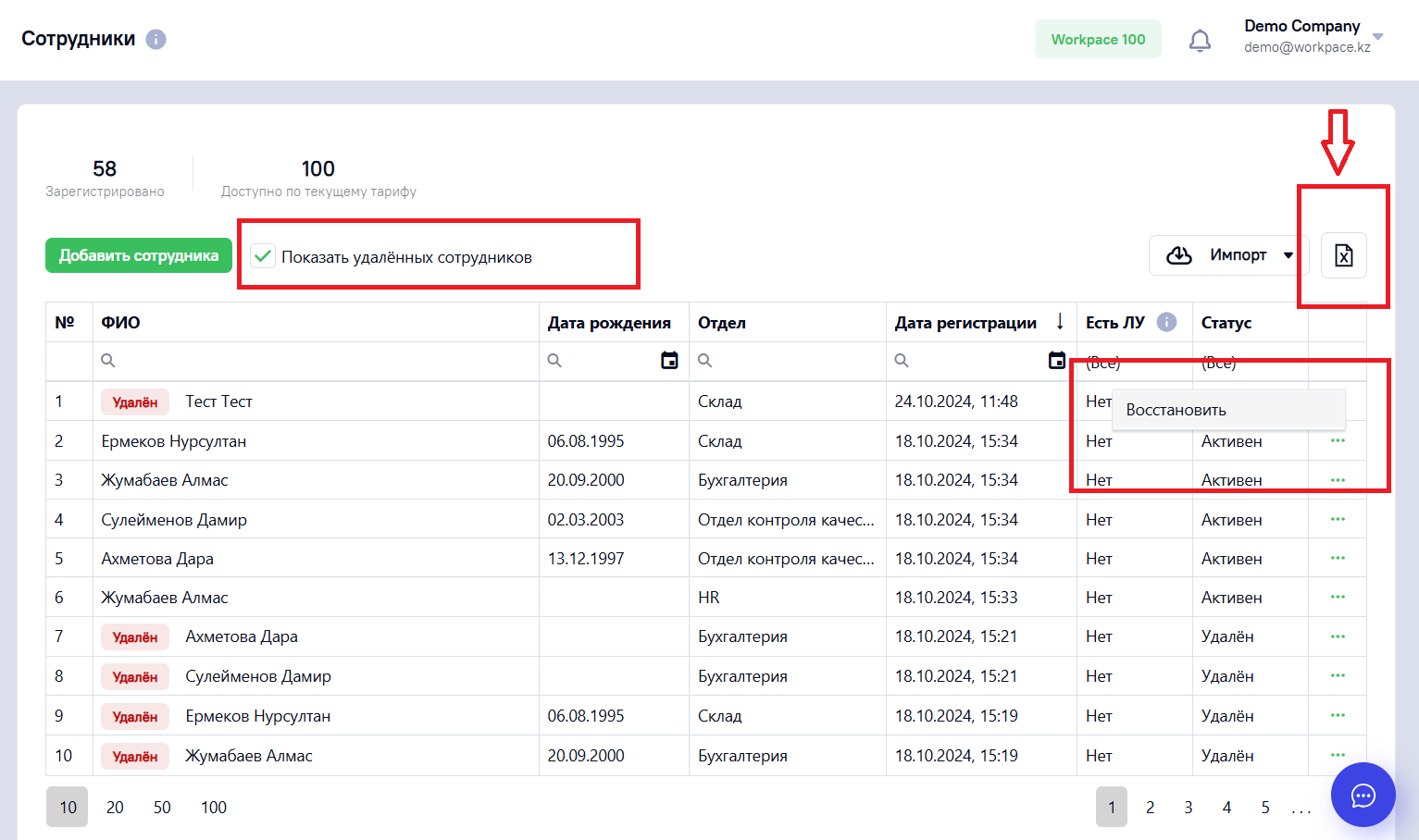Uncheck Показать удалённых сотрудников checkbox
1419x840 pixels.
pos(263,256)
